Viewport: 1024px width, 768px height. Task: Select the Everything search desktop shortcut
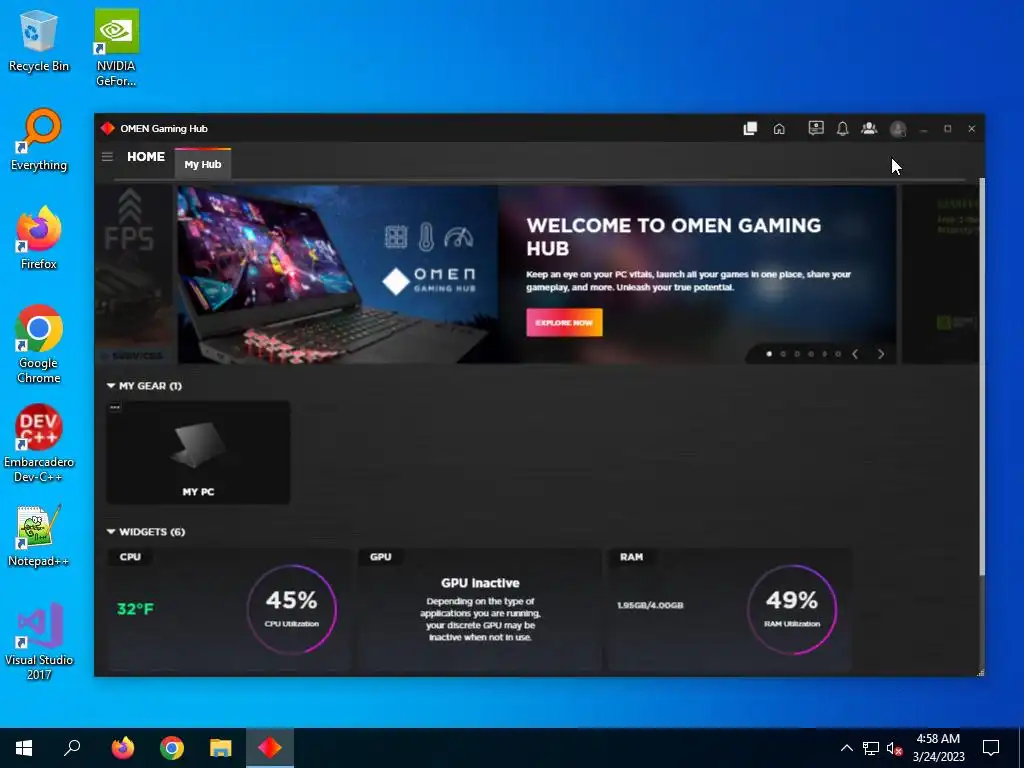click(39, 140)
